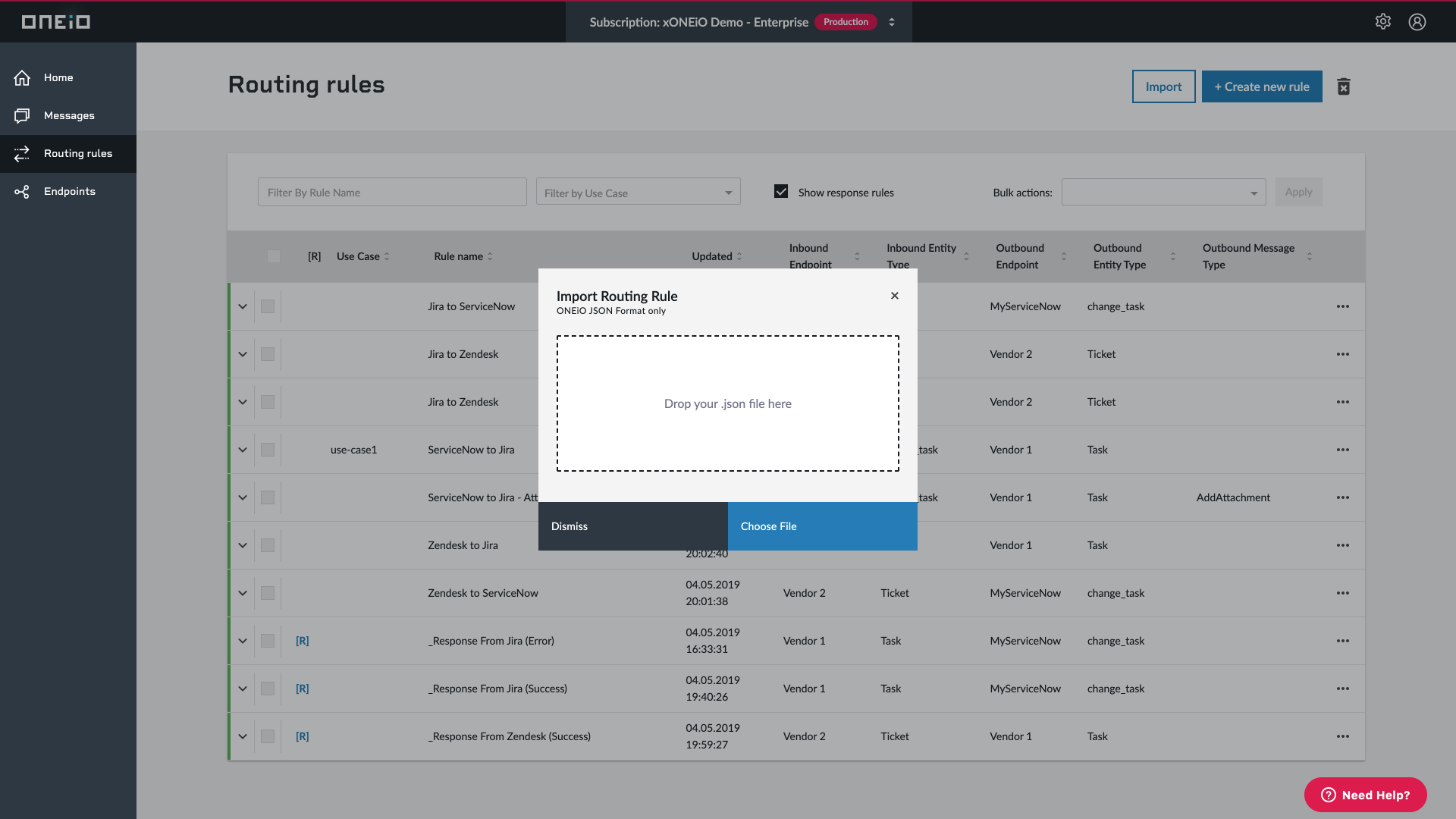Click the Home house icon
The image size is (1456, 819).
point(22,77)
